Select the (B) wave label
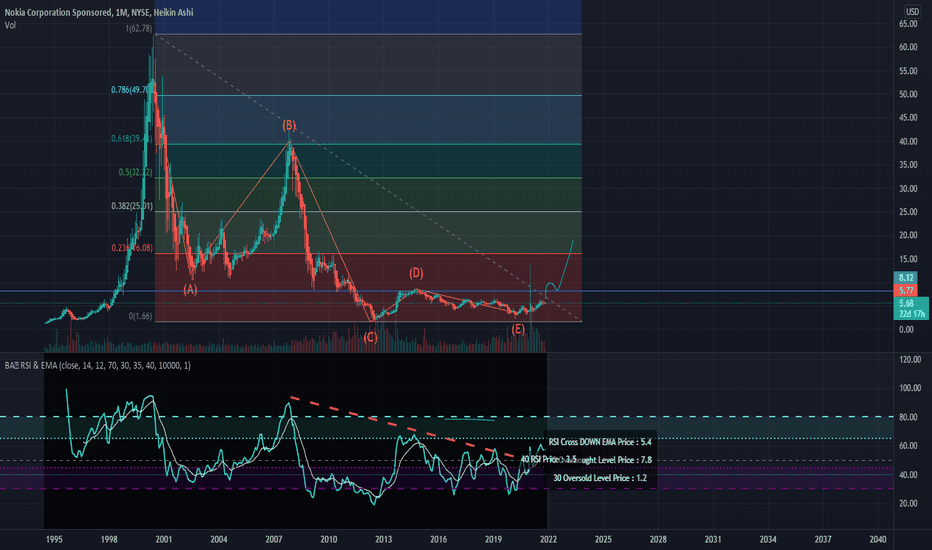The width and height of the screenshot is (932, 550). coord(289,125)
